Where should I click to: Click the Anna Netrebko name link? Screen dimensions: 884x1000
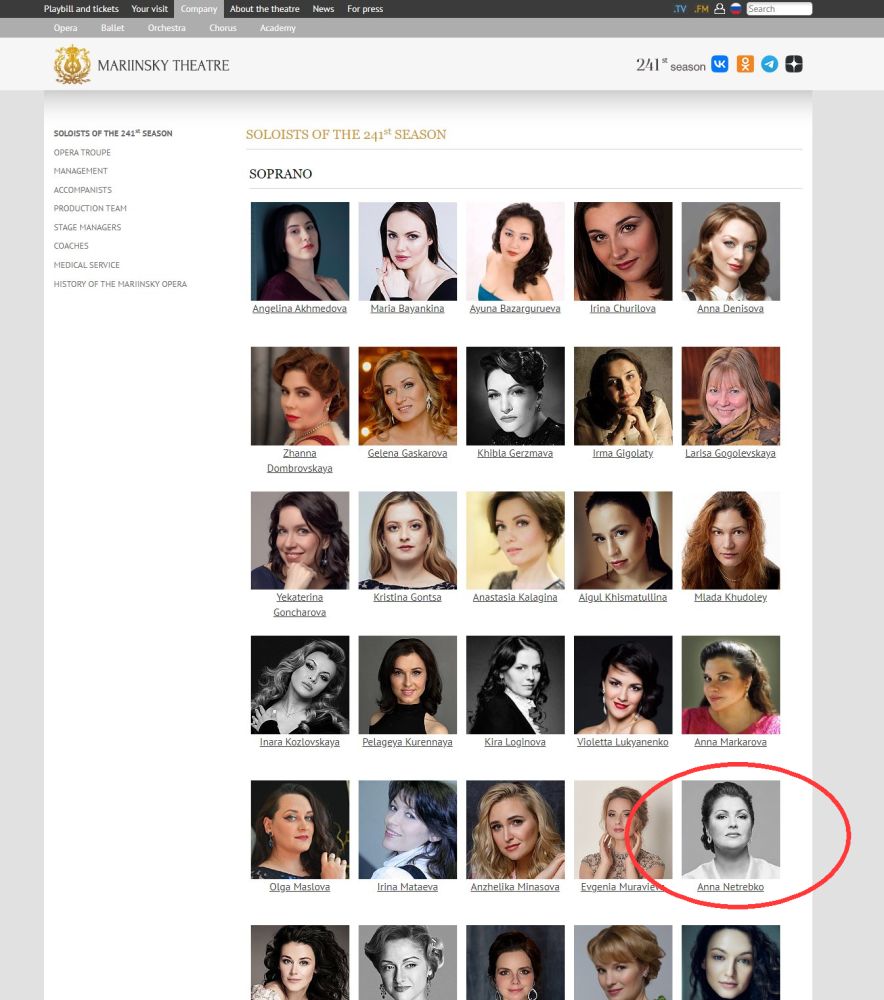(x=730, y=887)
